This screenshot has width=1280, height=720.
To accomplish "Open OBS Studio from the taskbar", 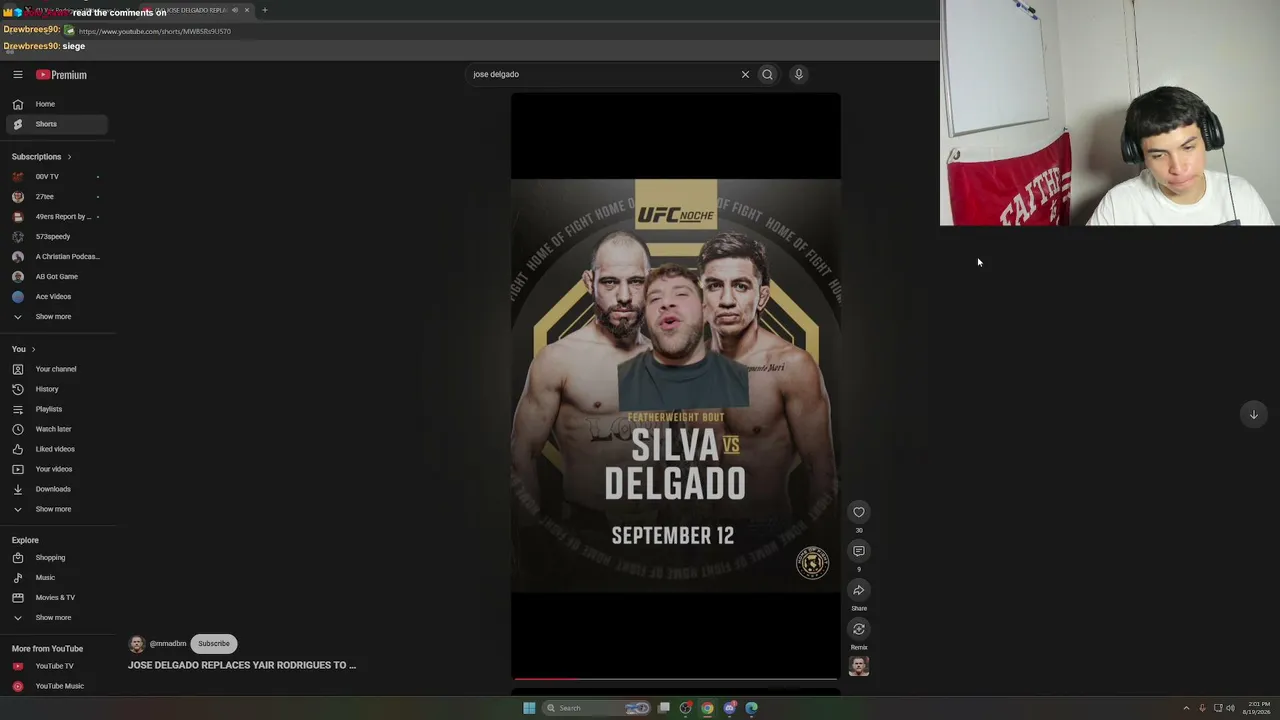I will point(686,708).
